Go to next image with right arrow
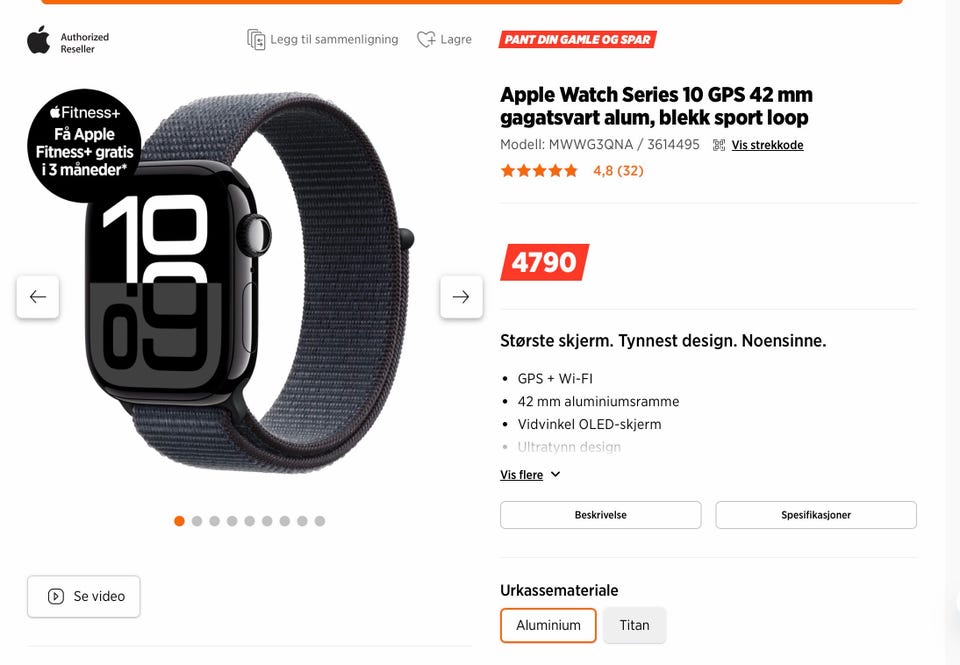This screenshot has width=960, height=665. point(461,297)
